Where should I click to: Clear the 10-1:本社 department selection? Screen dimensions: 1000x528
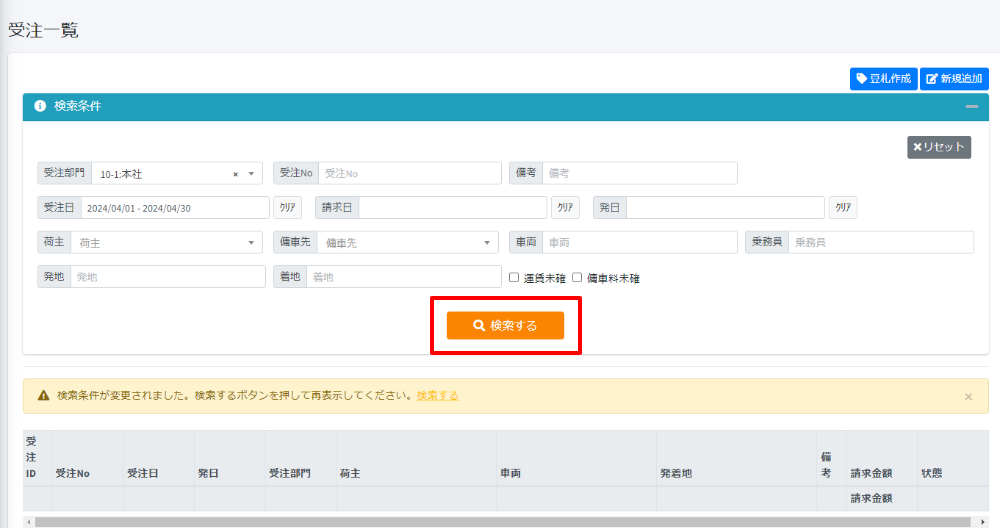236,174
